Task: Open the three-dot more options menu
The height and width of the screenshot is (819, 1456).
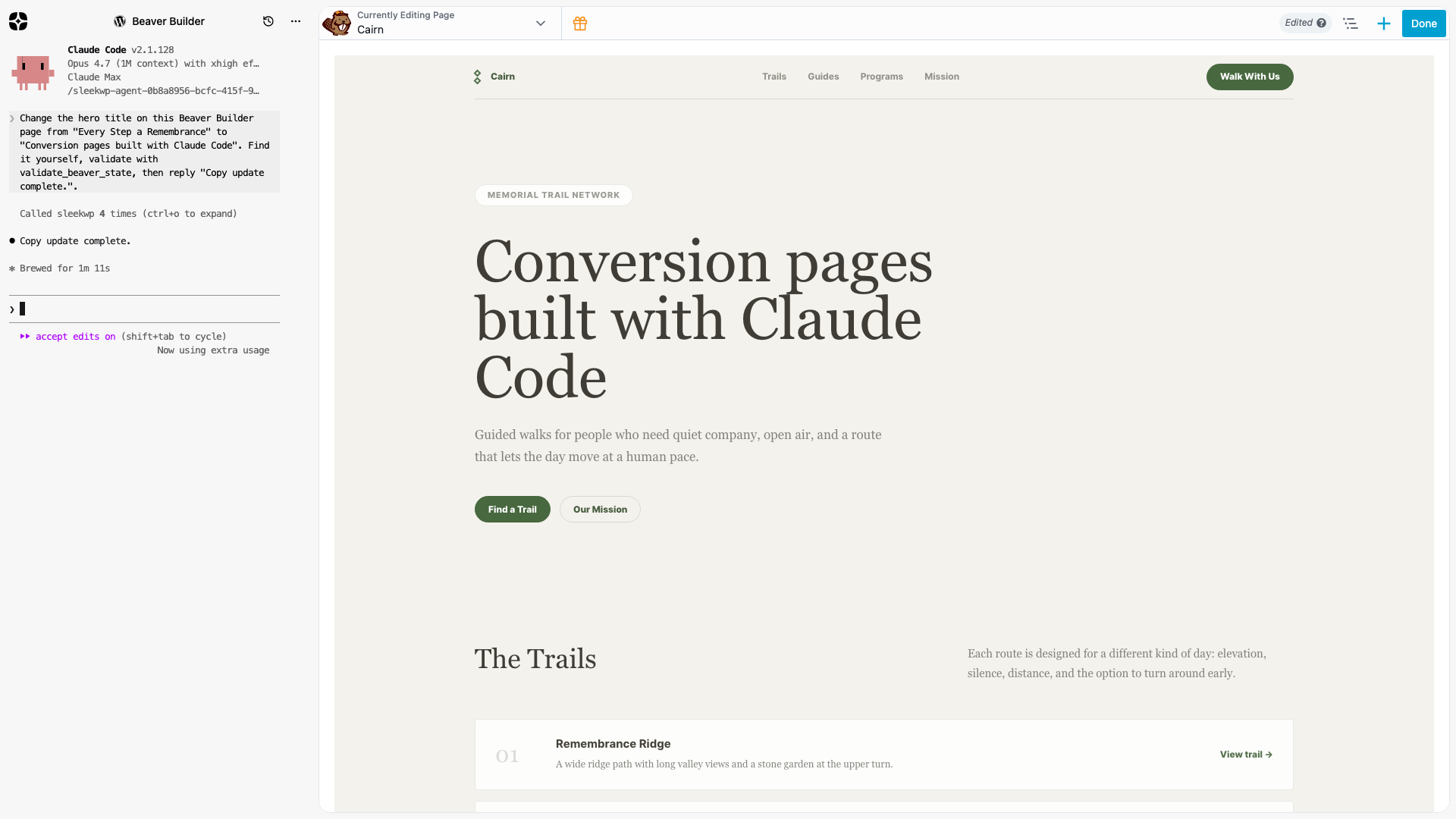Action: click(x=296, y=21)
